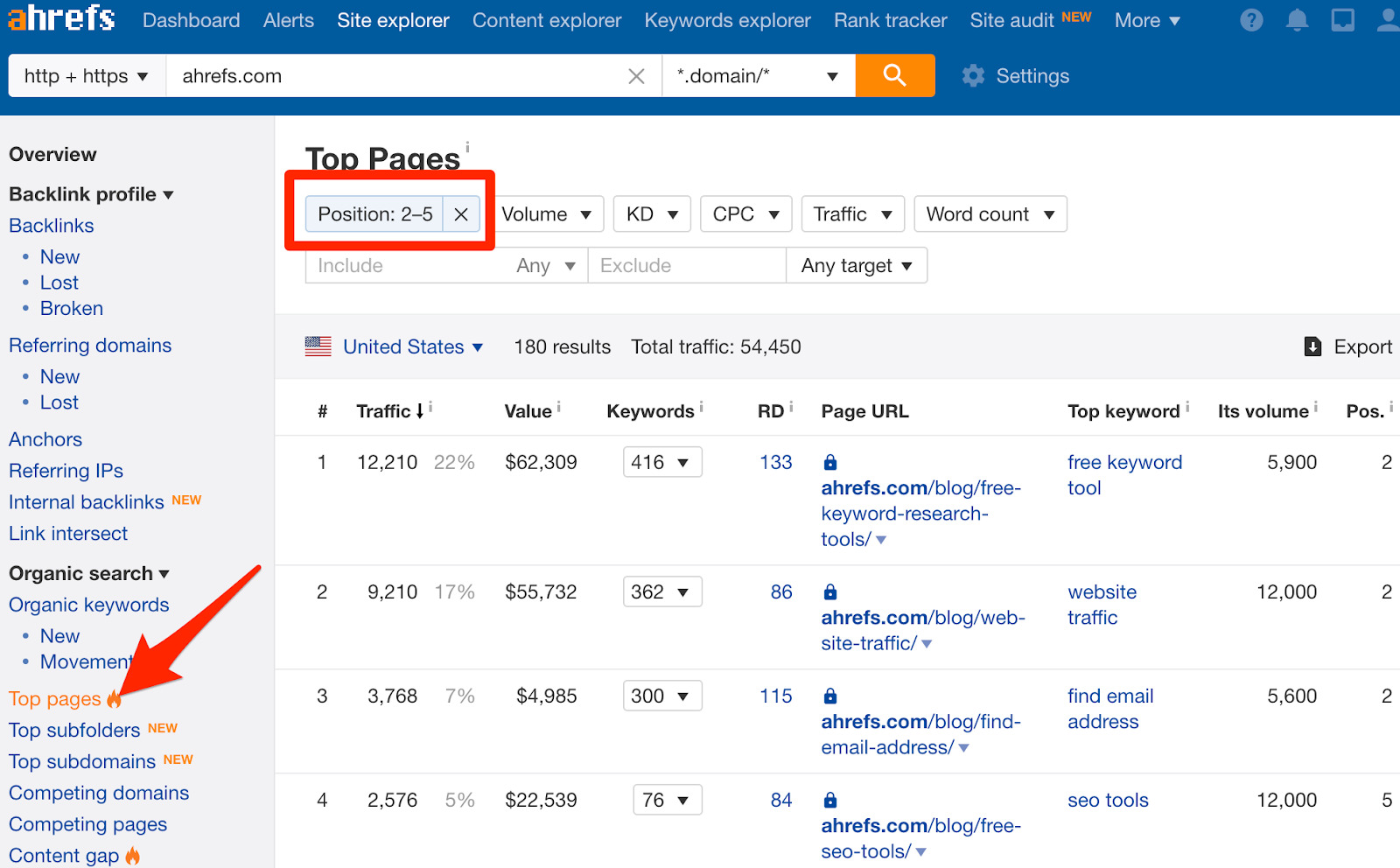Click the info icon next to Top Pages
The image size is (1400, 868).
tap(467, 147)
